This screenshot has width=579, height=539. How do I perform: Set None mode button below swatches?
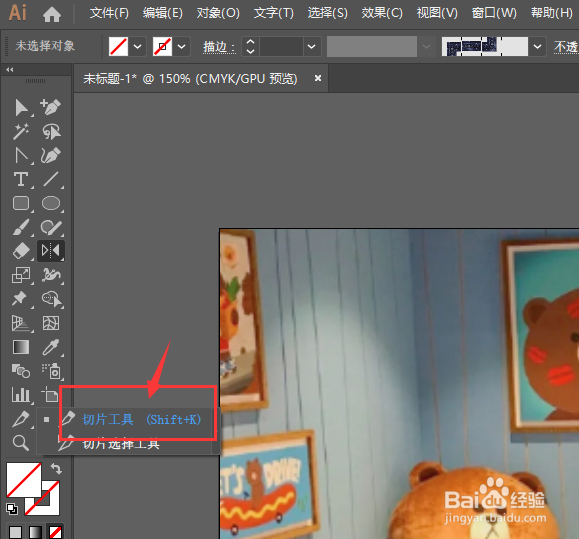pyautogui.click(x=55, y=532)
